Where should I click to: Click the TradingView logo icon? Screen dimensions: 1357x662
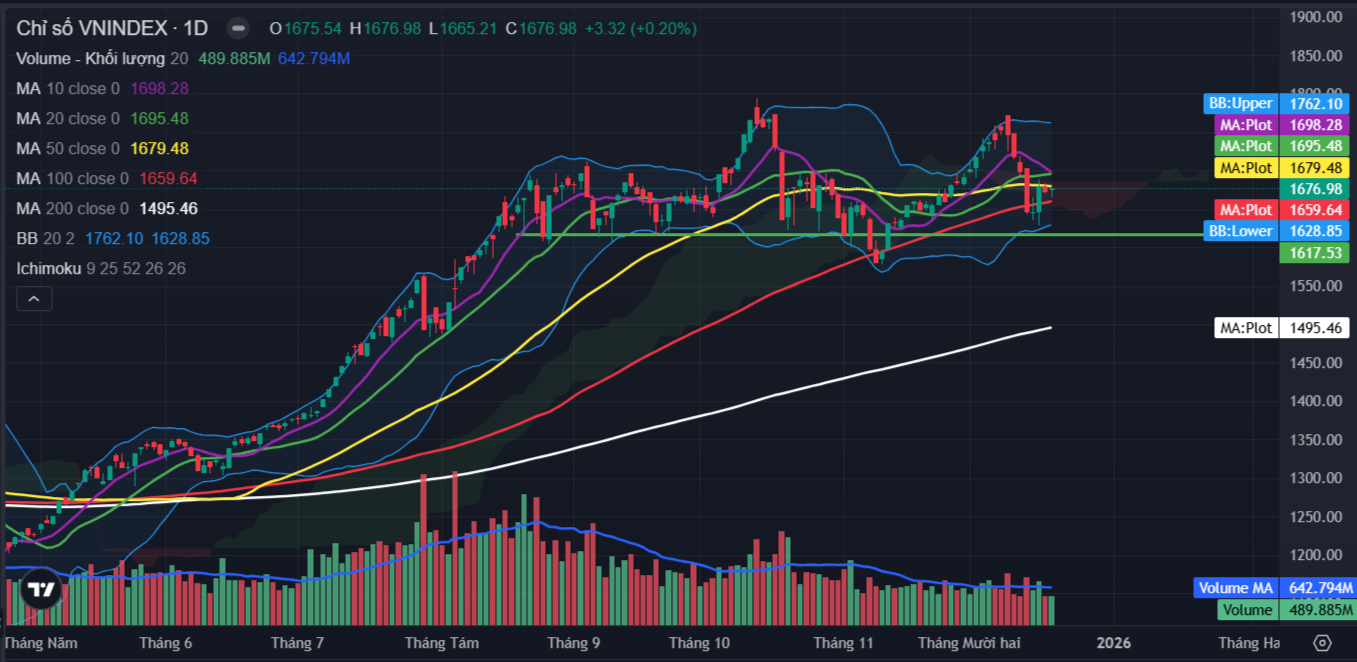point(40,590)
